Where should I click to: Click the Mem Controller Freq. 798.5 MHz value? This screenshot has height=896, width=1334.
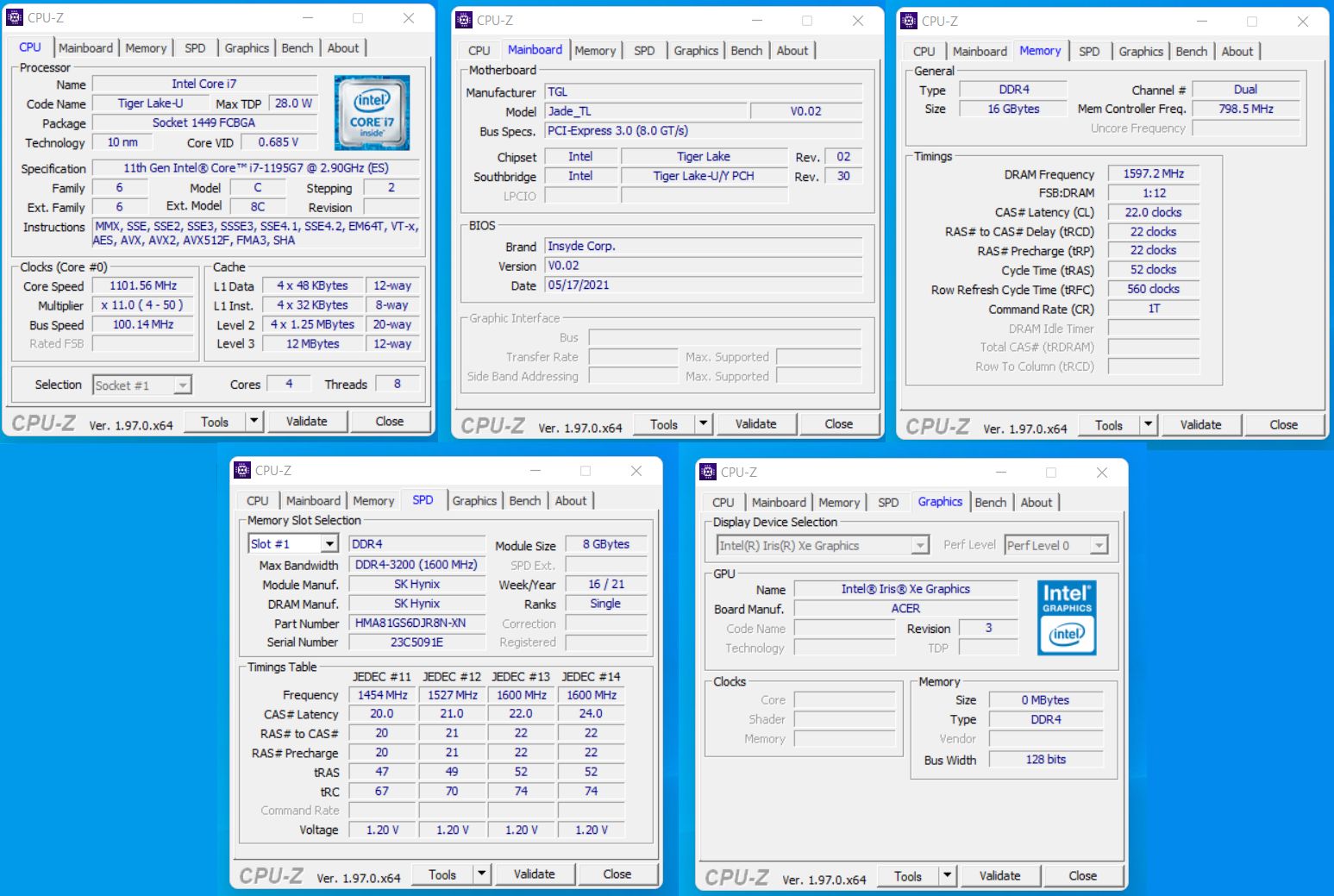(1245, 109)
